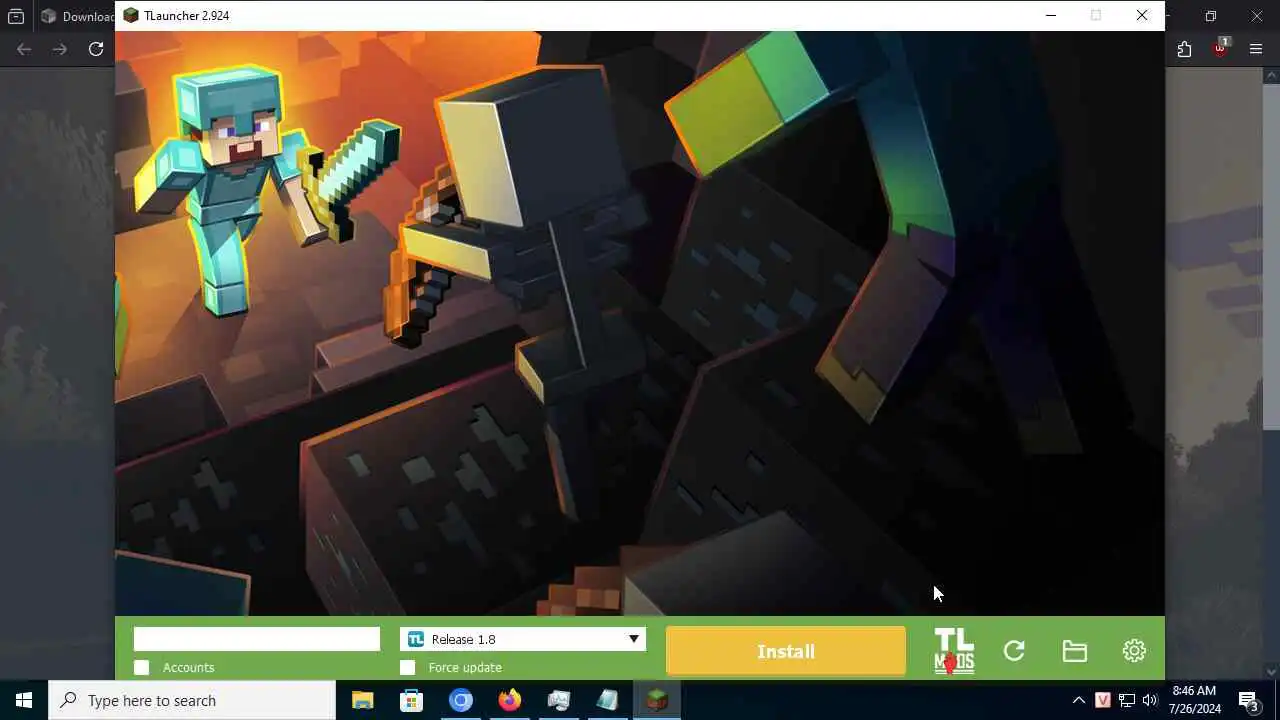Toggle the Accounts checkbox
This screenshot has height=720, width=1280.
141,667
